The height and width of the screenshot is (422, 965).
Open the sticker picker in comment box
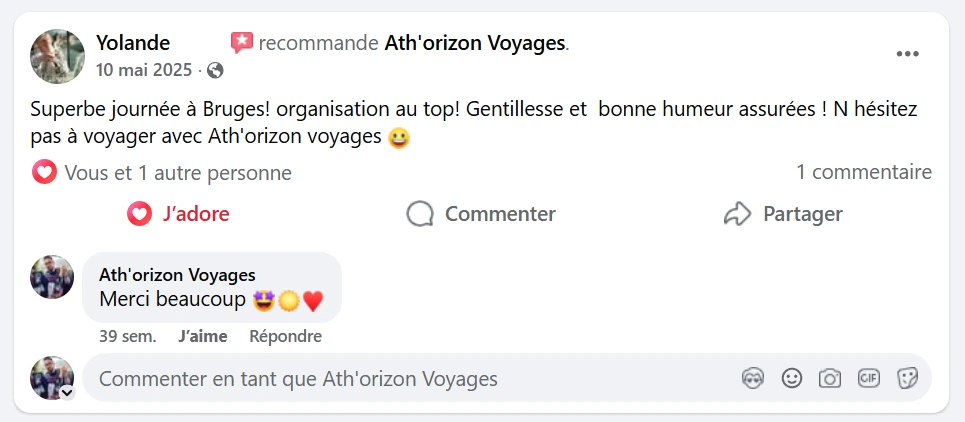907,378
